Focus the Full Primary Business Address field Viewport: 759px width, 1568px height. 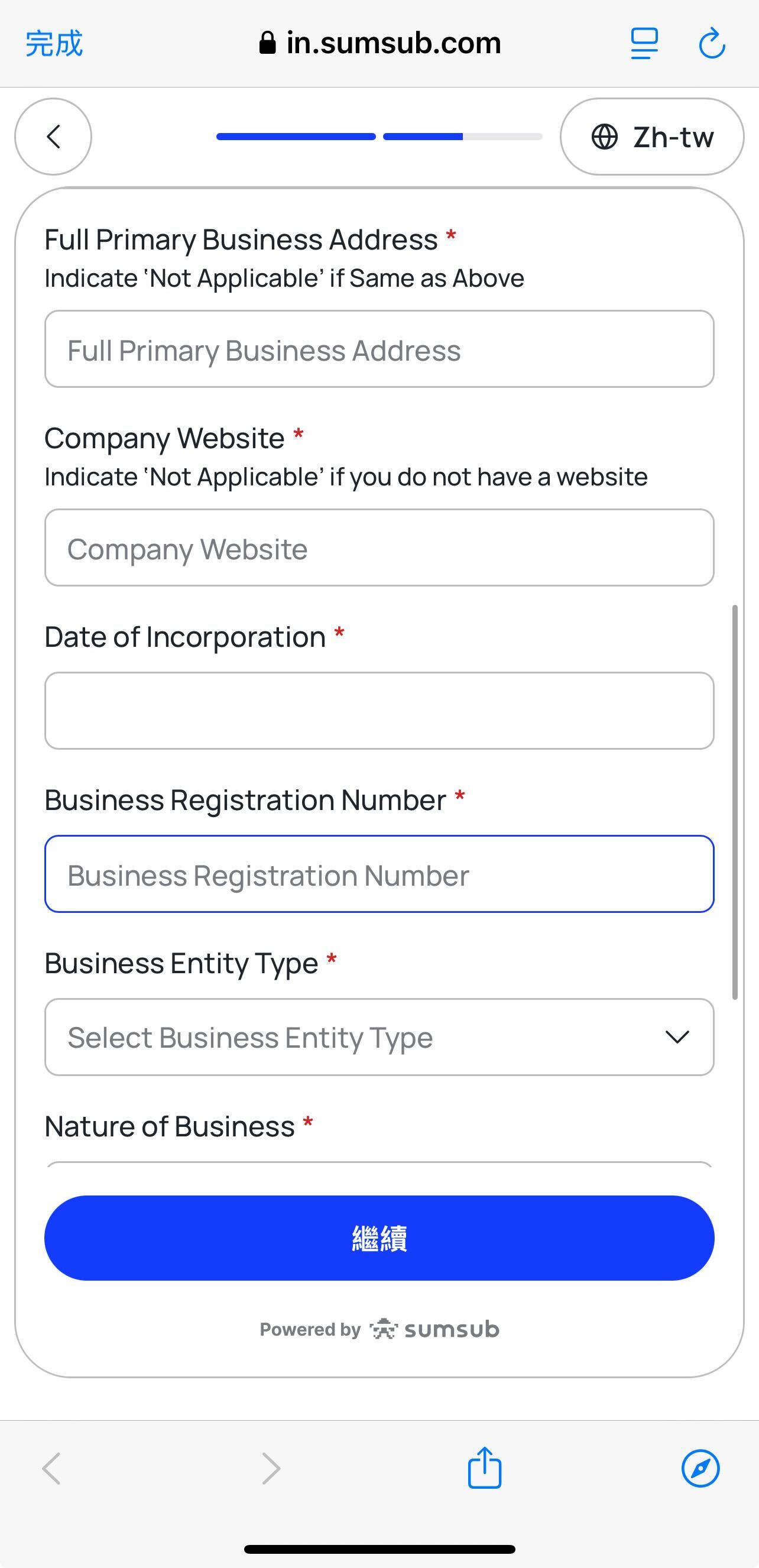pyautogui.click(x=378, y=349)
